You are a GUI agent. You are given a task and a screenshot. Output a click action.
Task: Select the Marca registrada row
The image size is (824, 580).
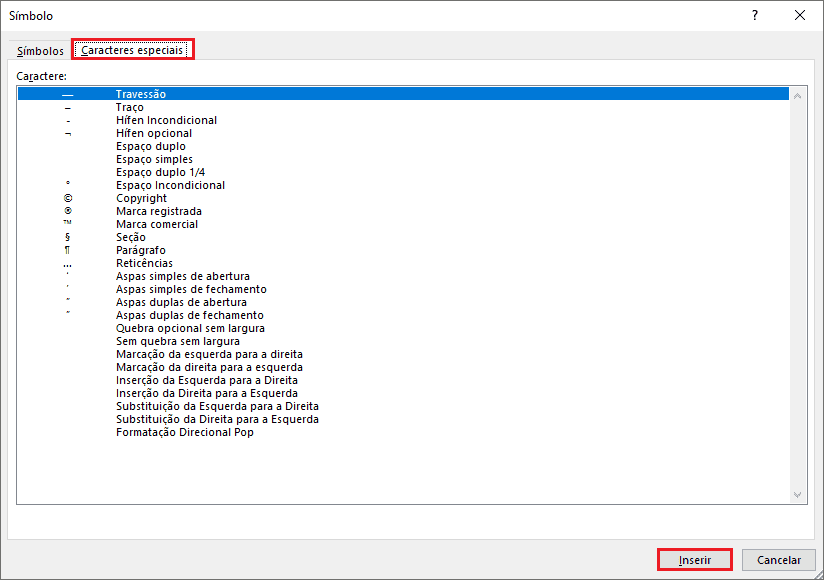(403, 211)
